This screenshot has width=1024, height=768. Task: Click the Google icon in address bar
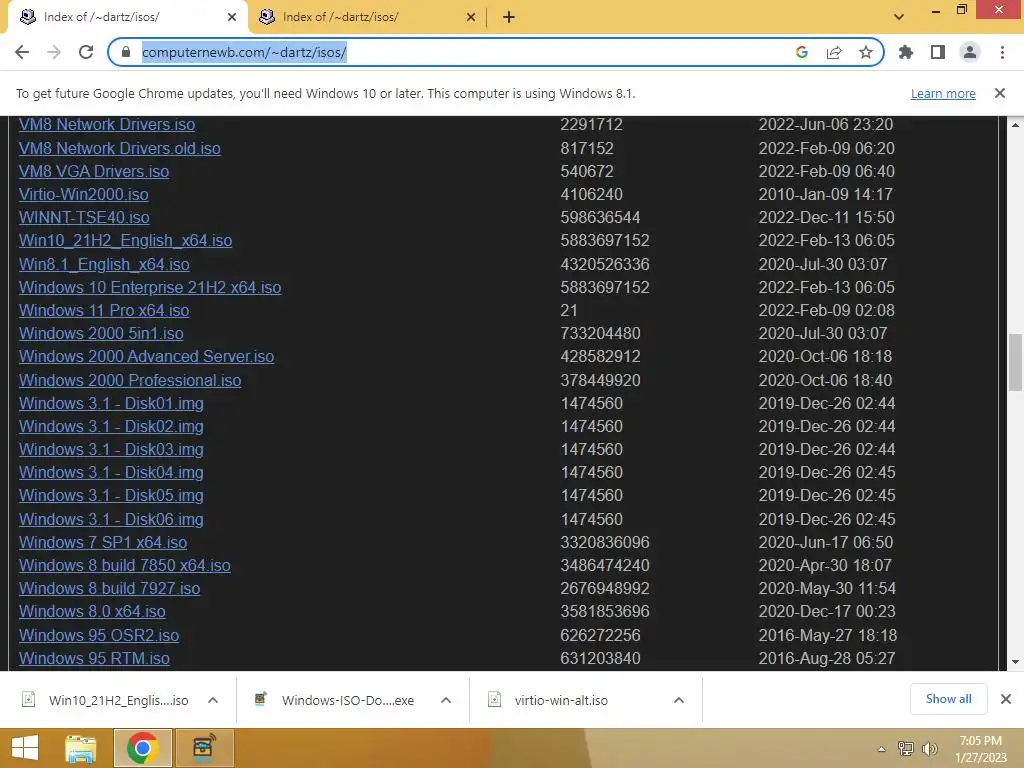pyautogui.click(x=802, y=52)
